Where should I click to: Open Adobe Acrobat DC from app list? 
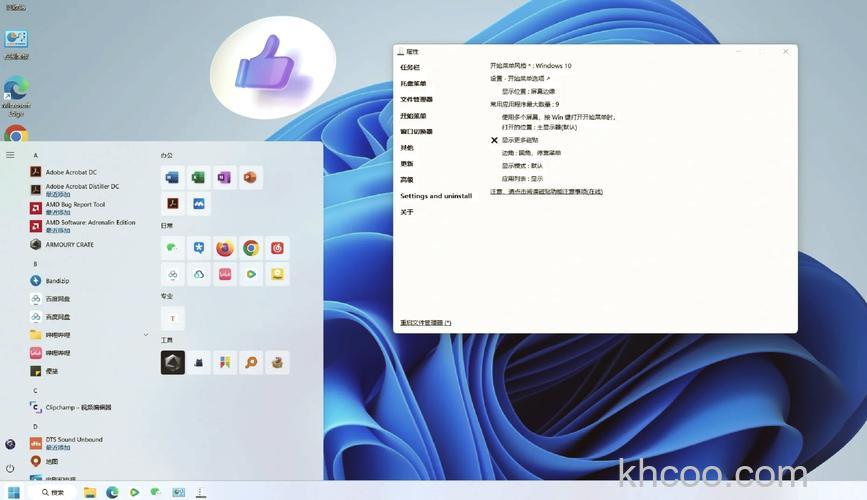pyautogui.click(x=64, y=172)
